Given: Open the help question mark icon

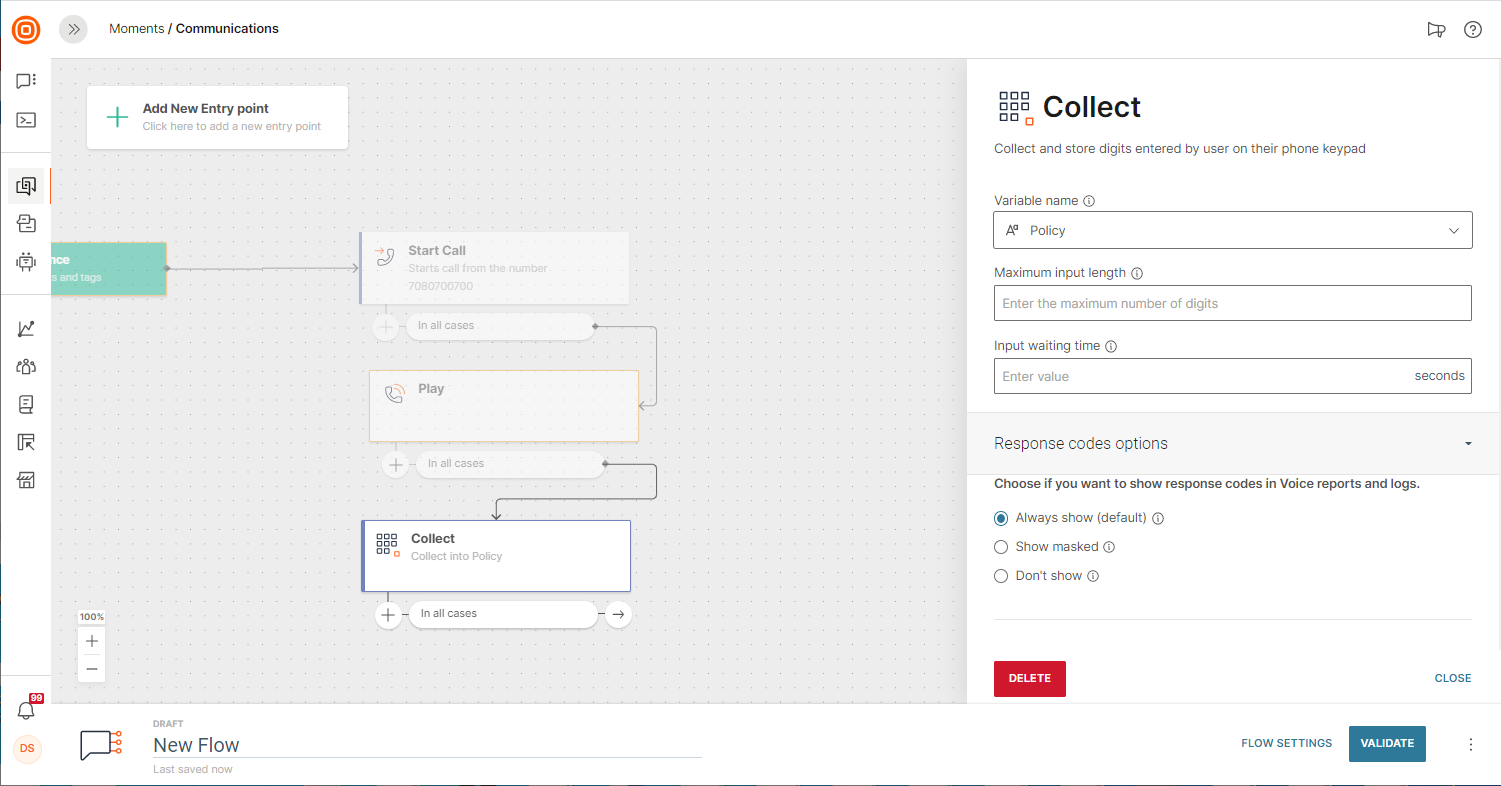Looking at the screenshot, I should (x=1472, y=29).
